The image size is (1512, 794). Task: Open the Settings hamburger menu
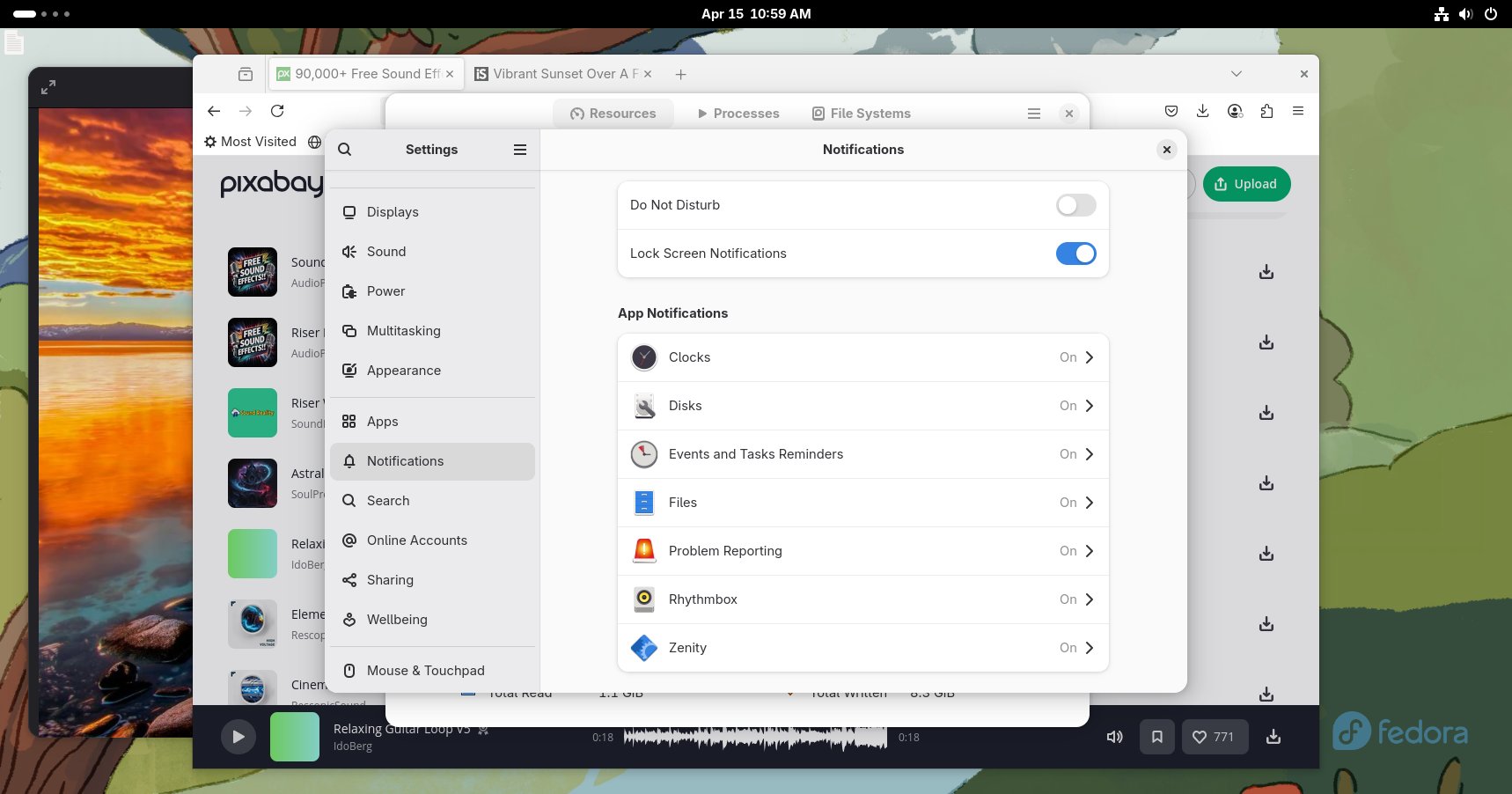pyautogui.click(x=520, y=150)
